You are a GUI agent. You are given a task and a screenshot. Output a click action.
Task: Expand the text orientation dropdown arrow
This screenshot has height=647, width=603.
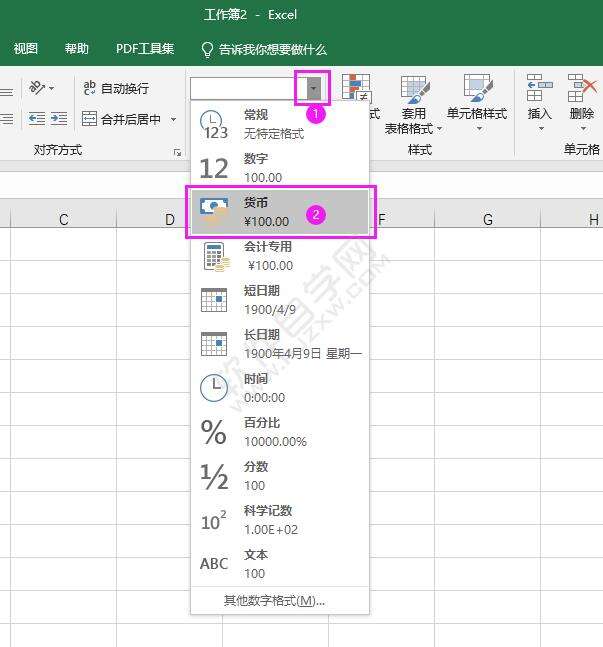coord(52,88)
